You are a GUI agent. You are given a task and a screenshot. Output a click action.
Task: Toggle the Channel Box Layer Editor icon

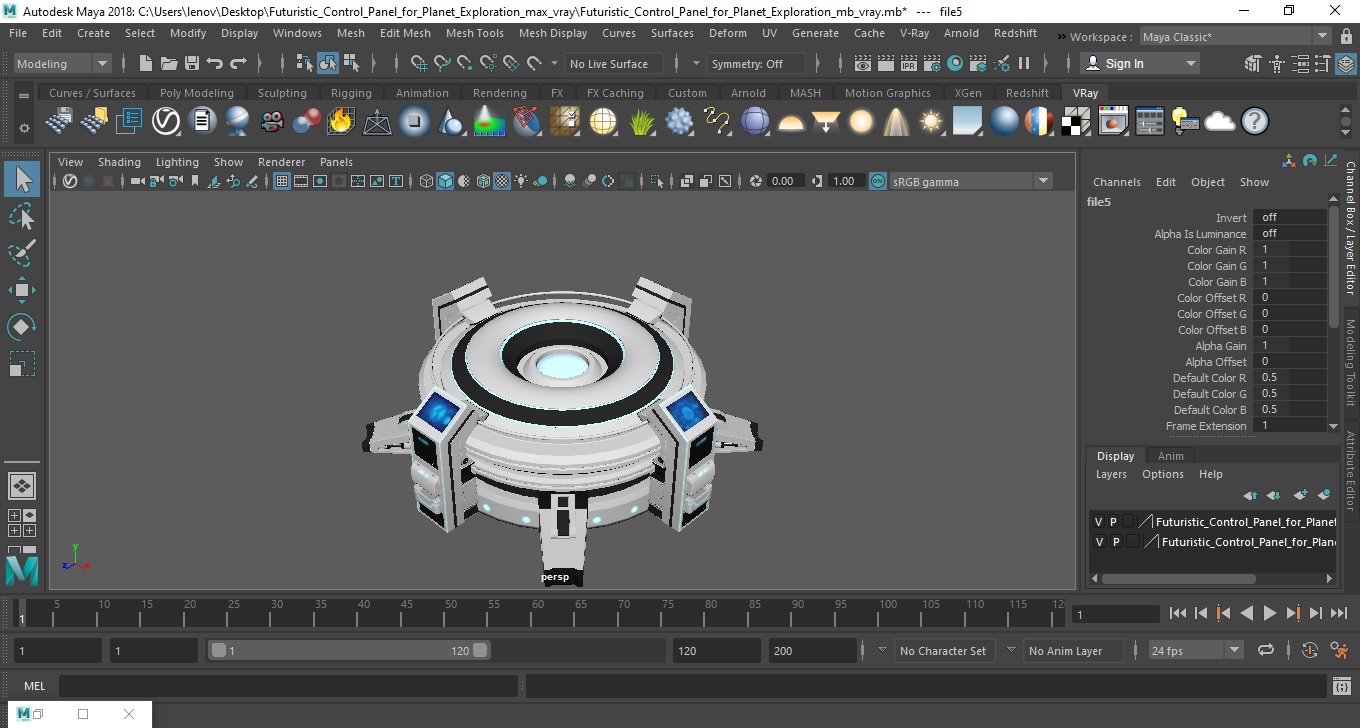(1346, 63)
